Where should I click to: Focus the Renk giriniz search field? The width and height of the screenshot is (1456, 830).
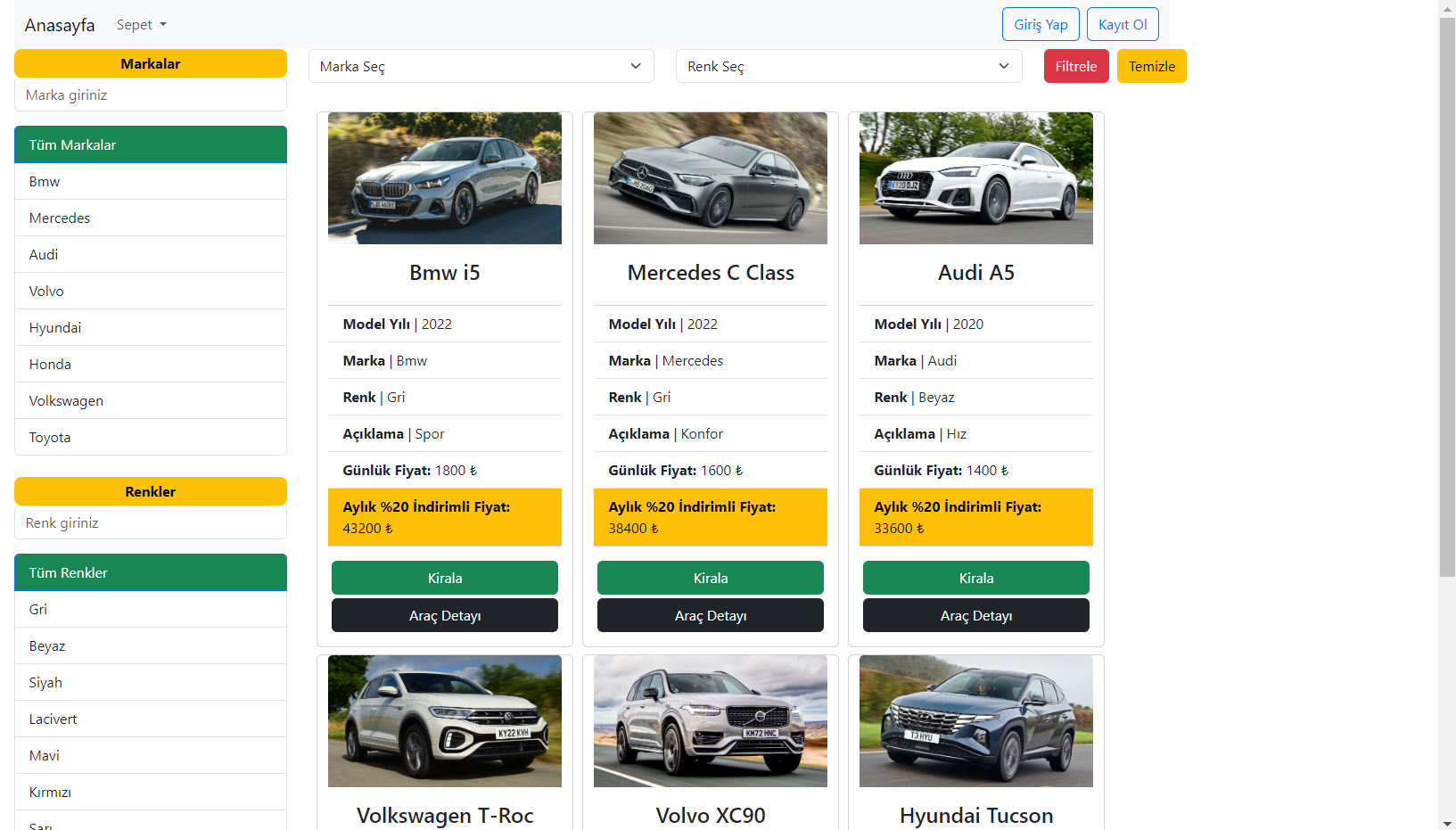(x=151, y=522)
